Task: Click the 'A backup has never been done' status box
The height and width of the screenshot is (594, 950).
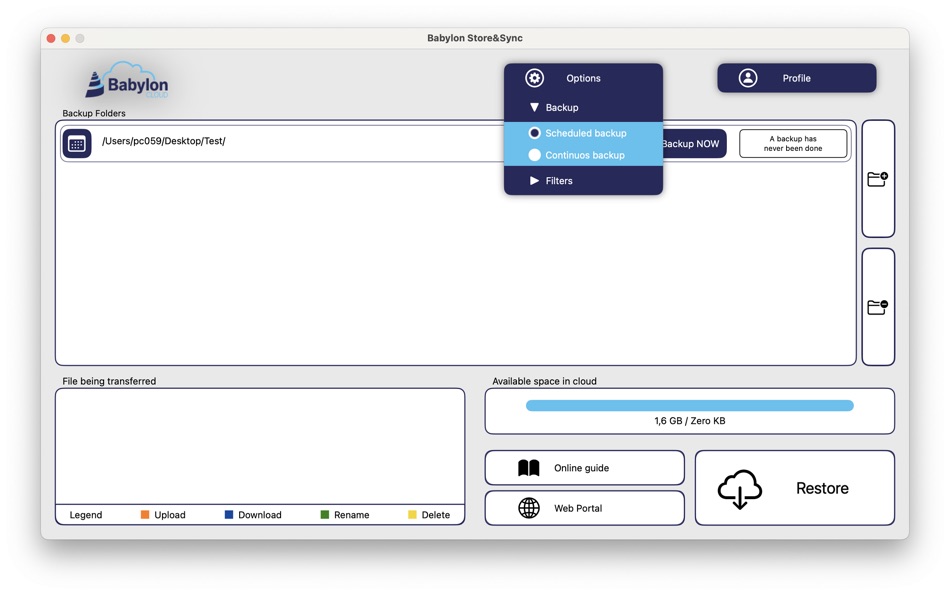Action: [x=793, y=144]
